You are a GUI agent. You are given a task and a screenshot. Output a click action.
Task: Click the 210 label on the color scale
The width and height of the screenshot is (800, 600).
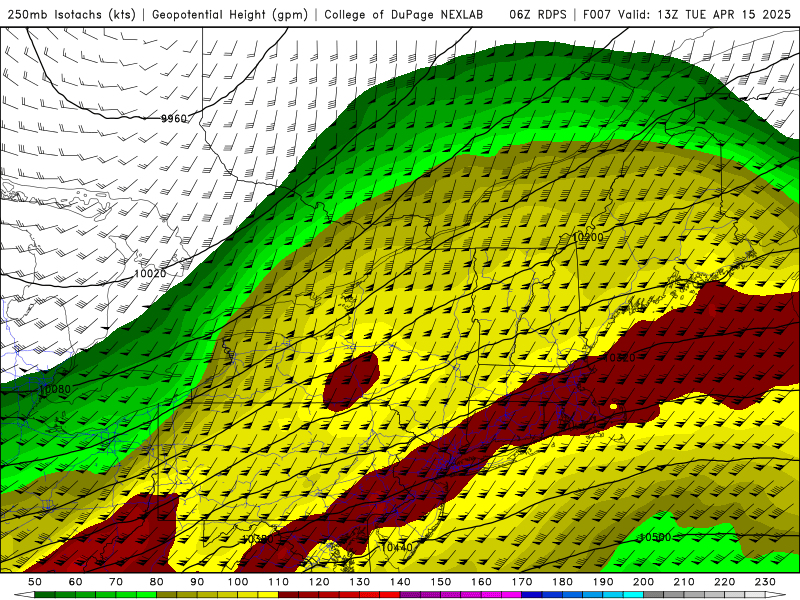point(684,582)
